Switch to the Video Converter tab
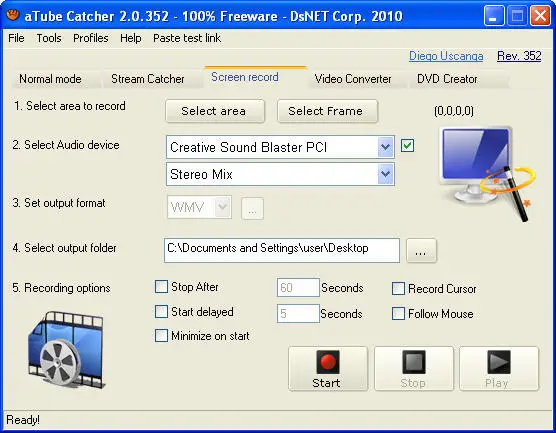Image resolution: width=556 pixels, height=433 pixels. click(353, 79)
